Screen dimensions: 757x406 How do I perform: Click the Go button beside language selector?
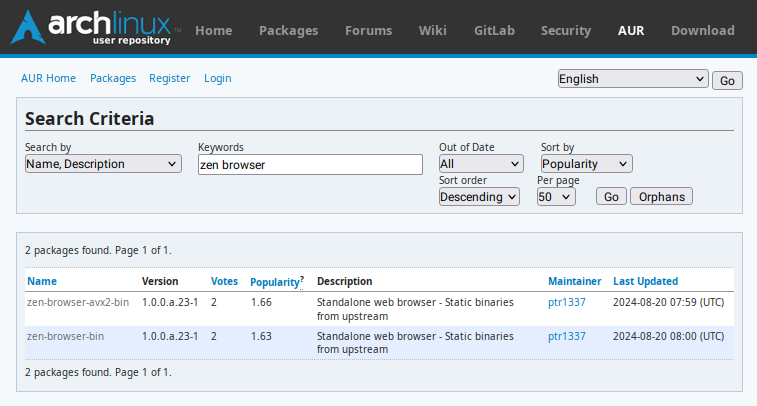[727, 81]
